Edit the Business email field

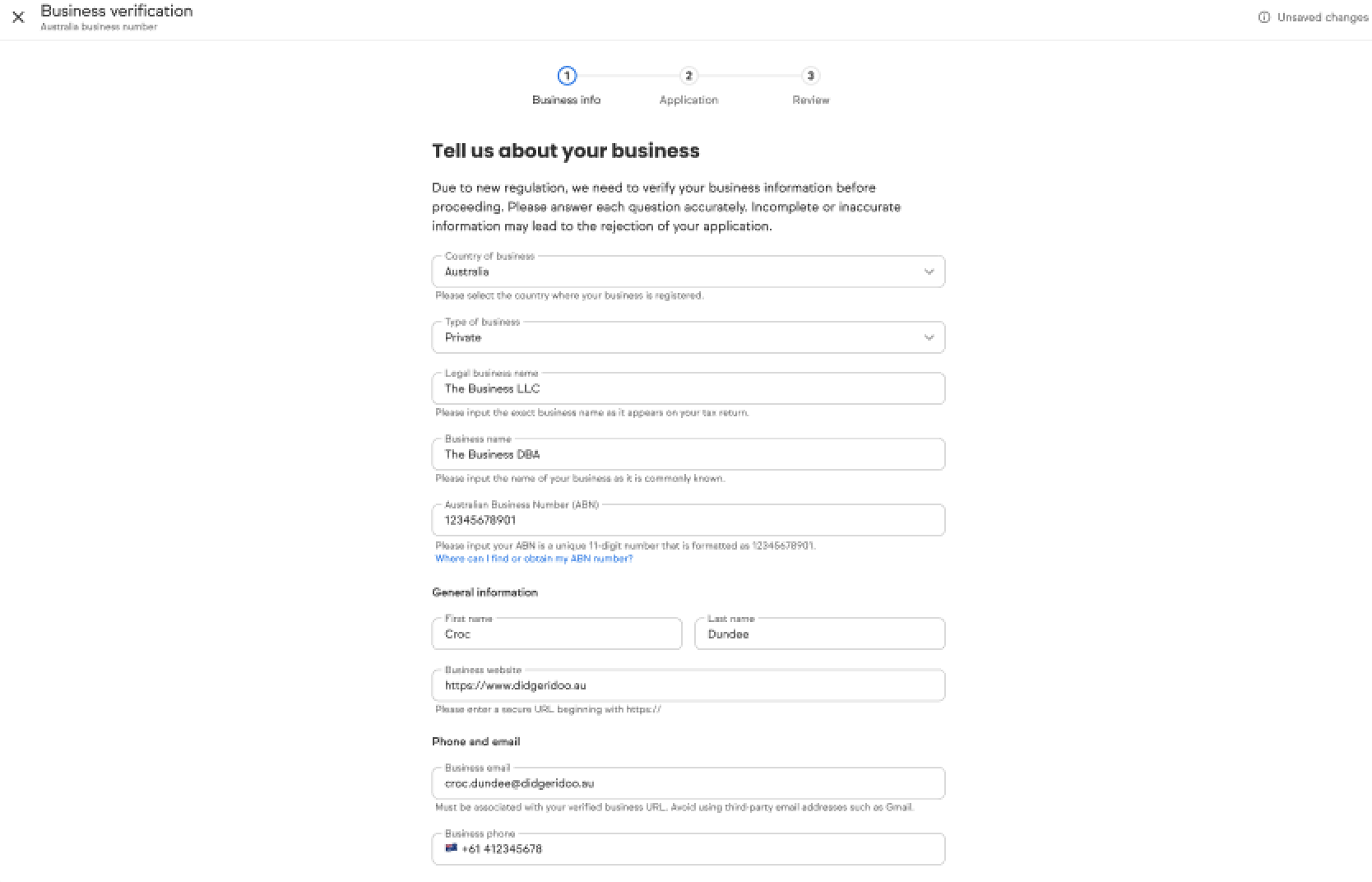click(688, 783)
